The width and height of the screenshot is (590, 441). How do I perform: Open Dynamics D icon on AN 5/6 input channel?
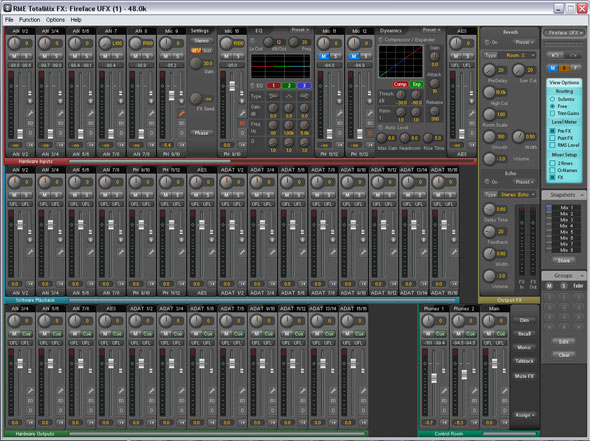pos(91,133)
